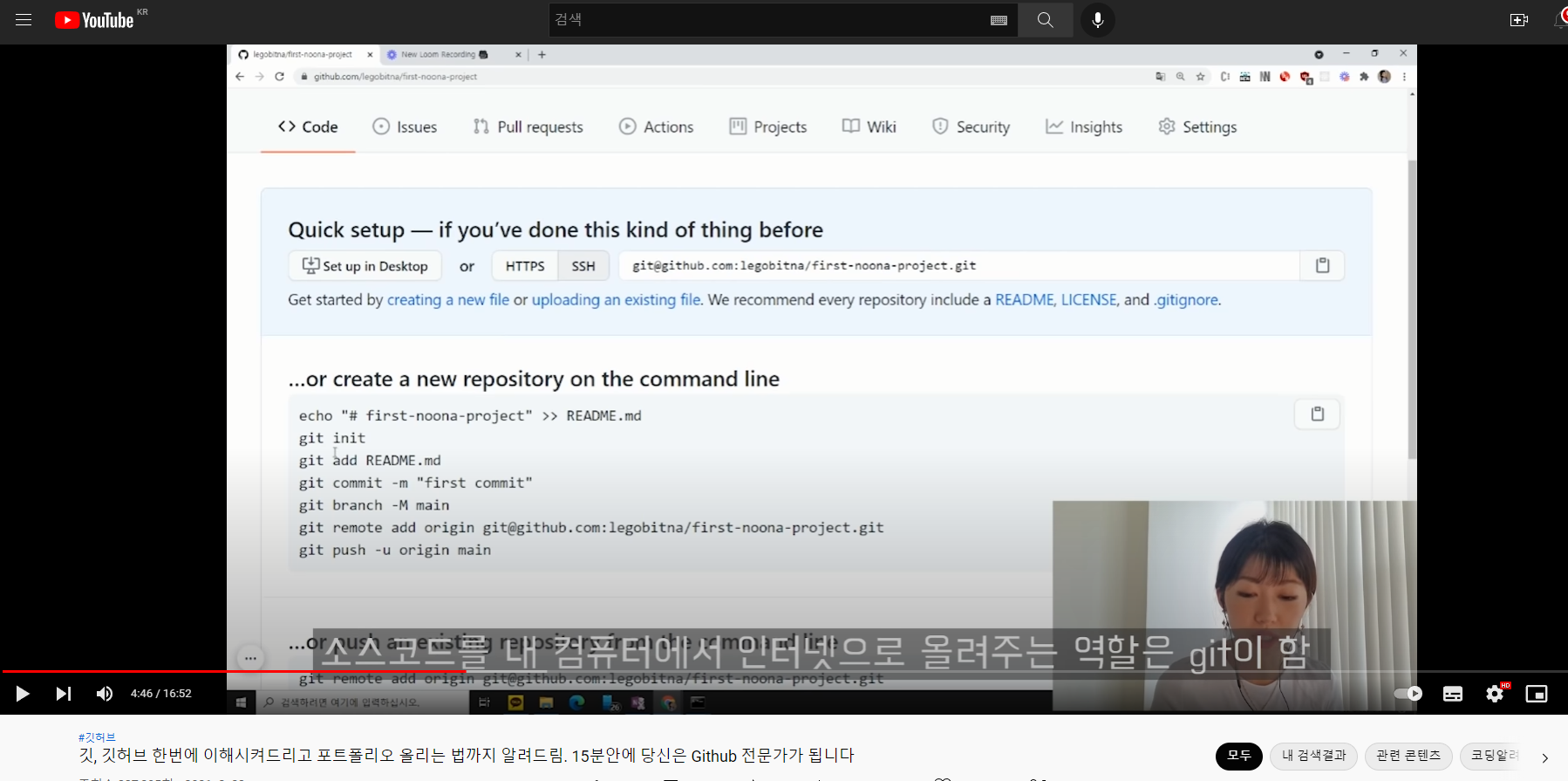Open the extensions puzzle icon in video

(1364, 77)
